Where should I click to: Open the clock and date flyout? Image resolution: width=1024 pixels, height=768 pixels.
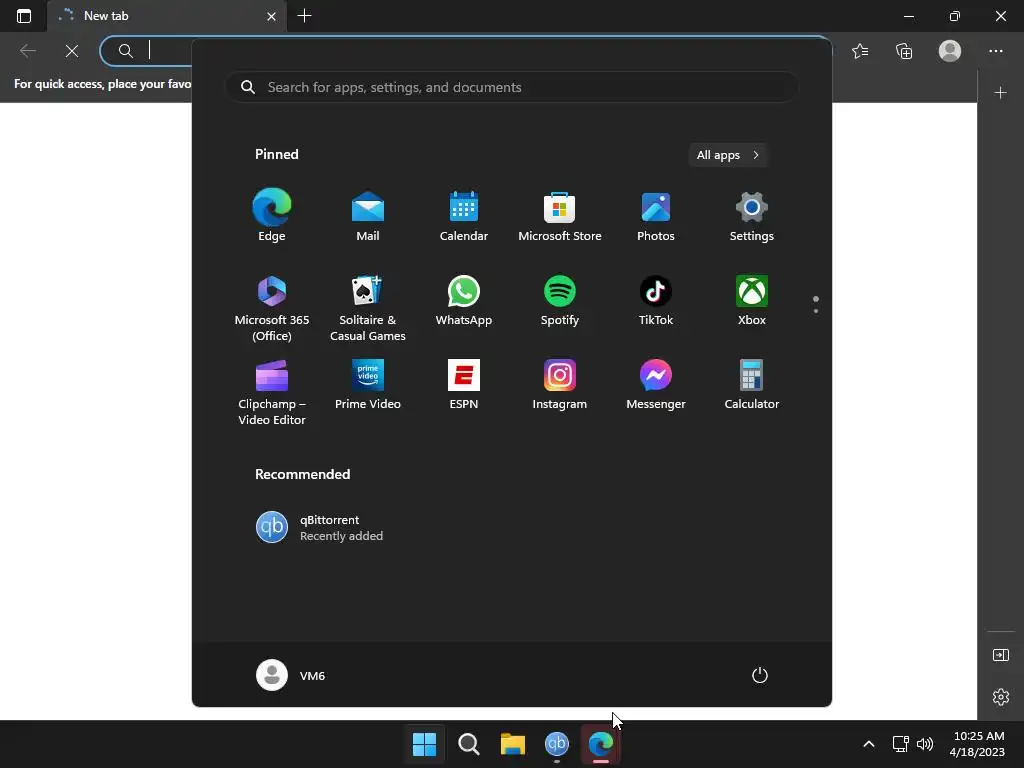978,744
